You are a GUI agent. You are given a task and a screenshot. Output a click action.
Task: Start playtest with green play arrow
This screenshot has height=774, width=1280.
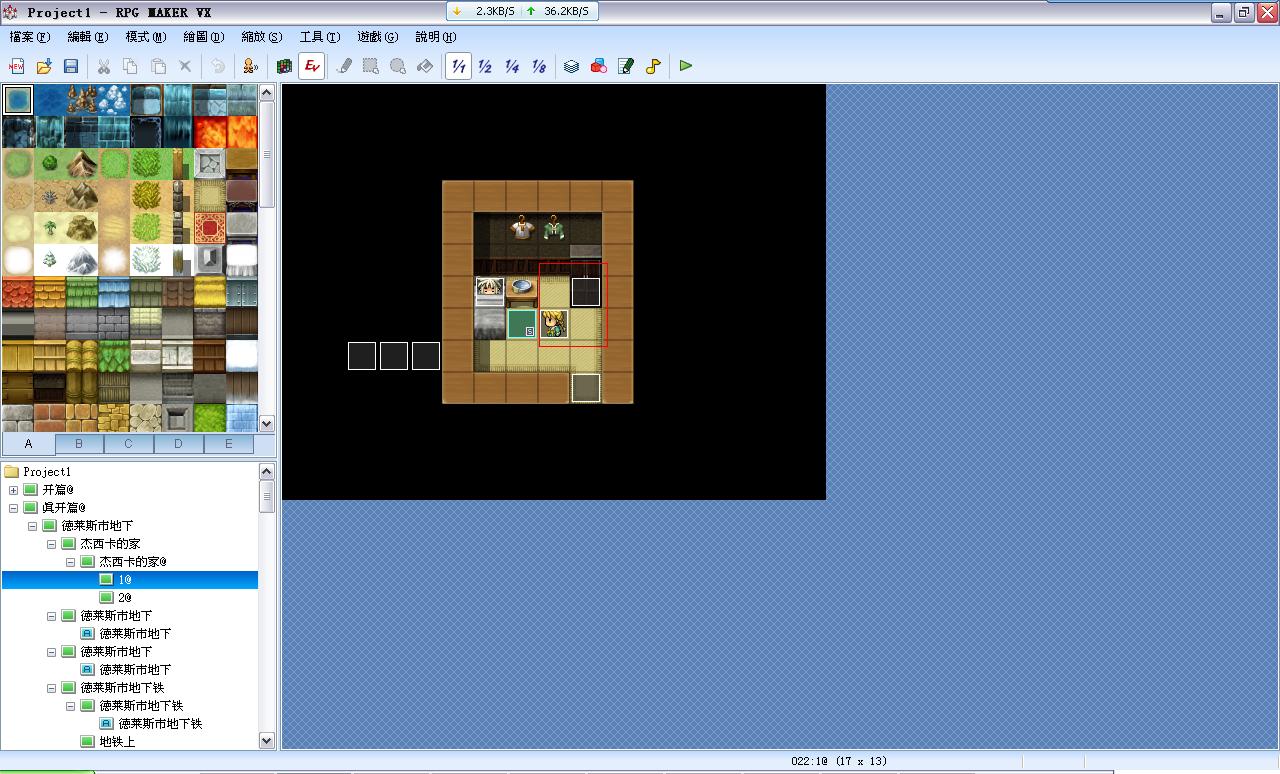686,66
